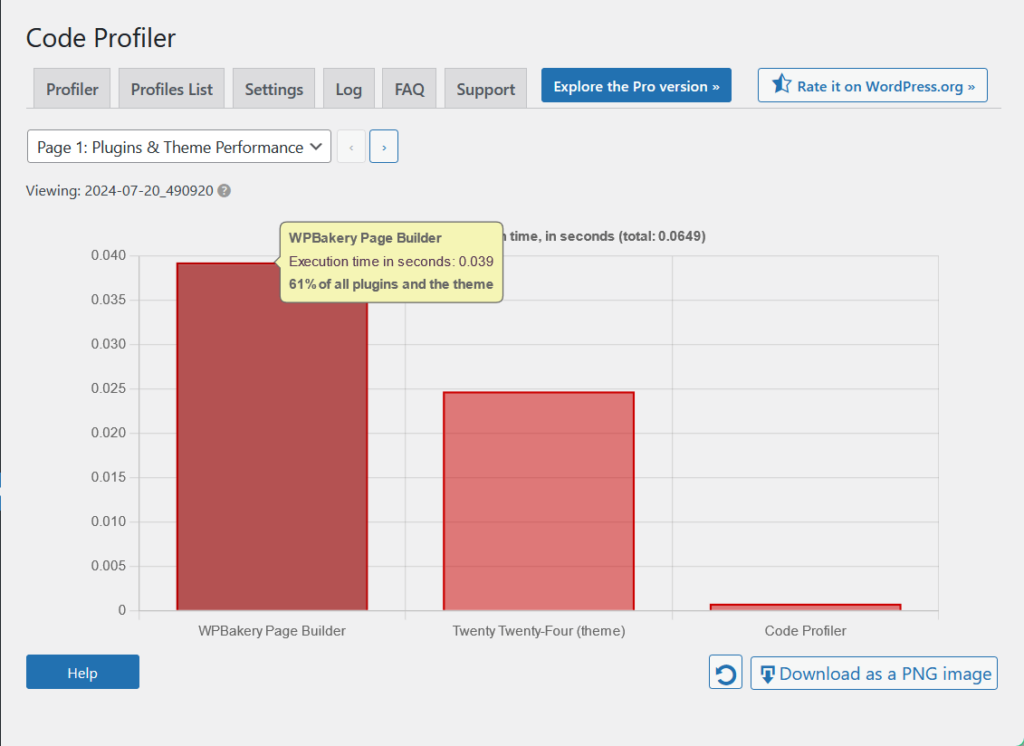Click the '0.040' y-axis value
This screenshot has height=746, width=1024.
[x=108, y=255]
